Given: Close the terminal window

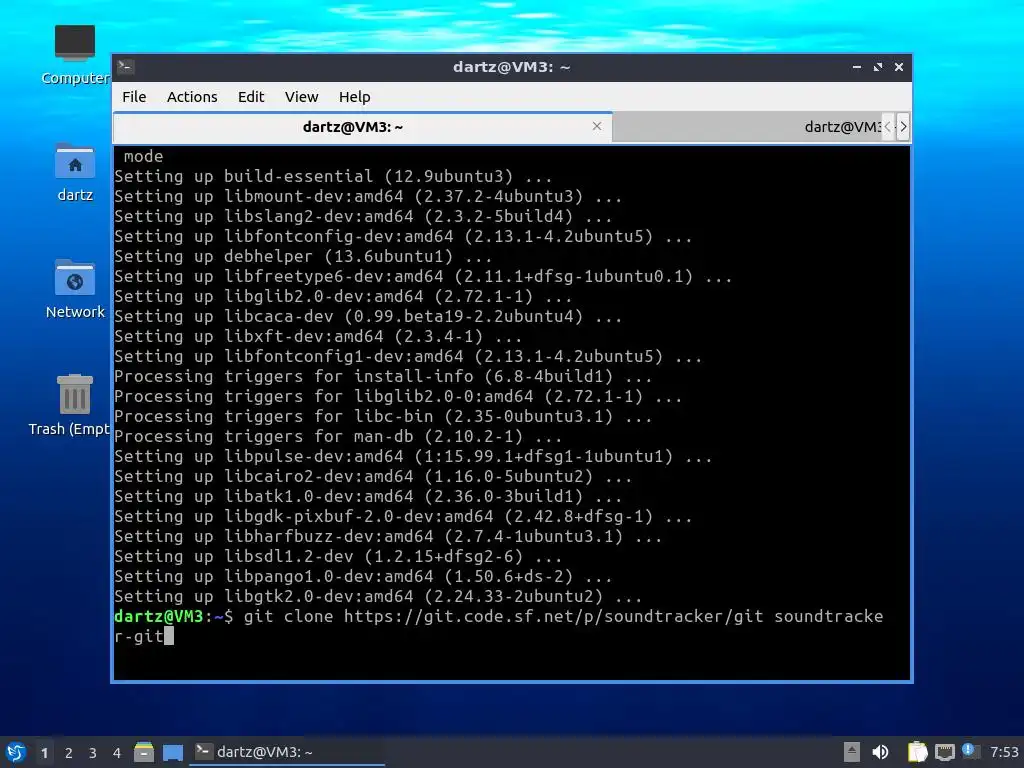Looking at the screenshot, I should coord(899,67).
